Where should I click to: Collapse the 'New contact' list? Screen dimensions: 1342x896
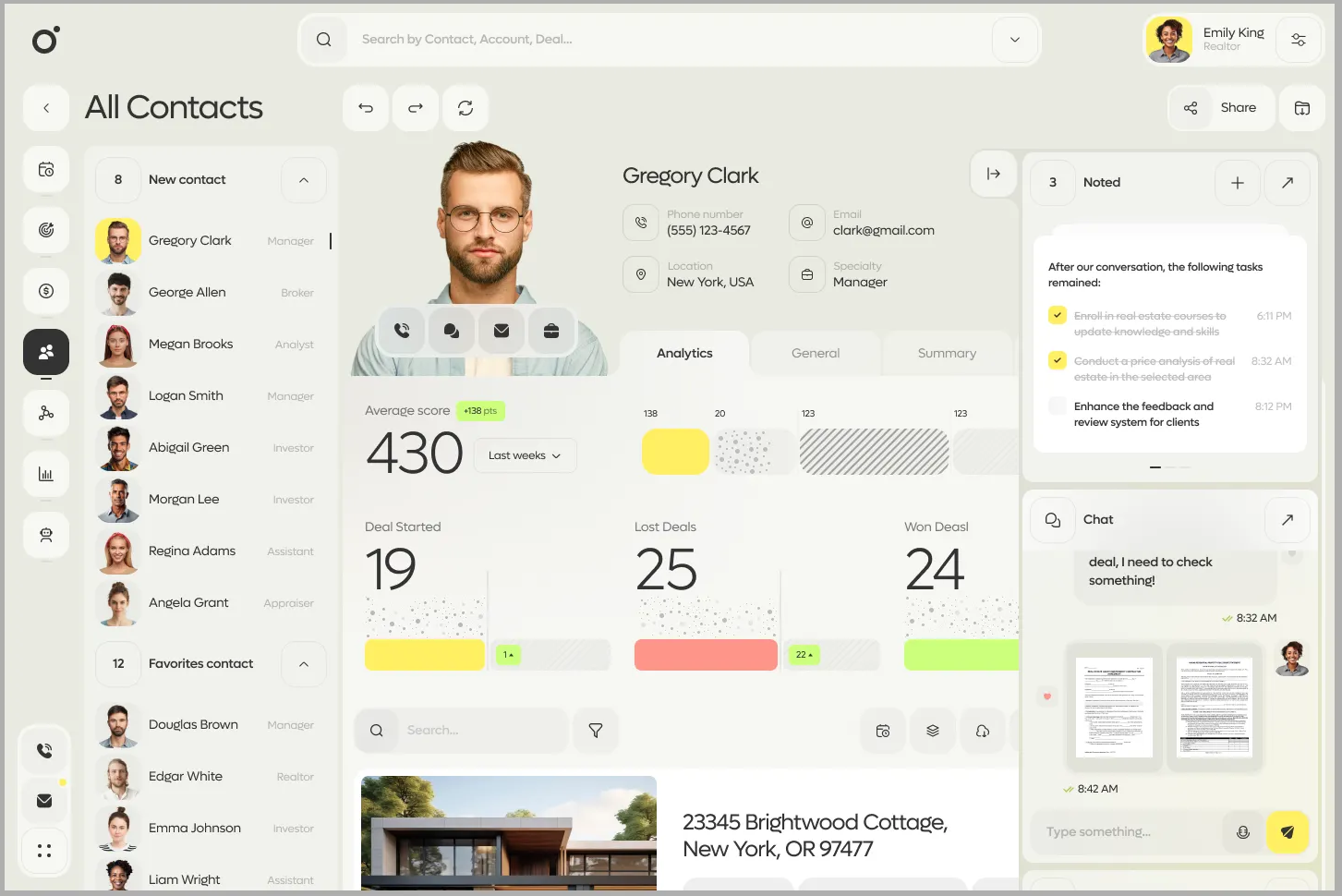[303, 179]
